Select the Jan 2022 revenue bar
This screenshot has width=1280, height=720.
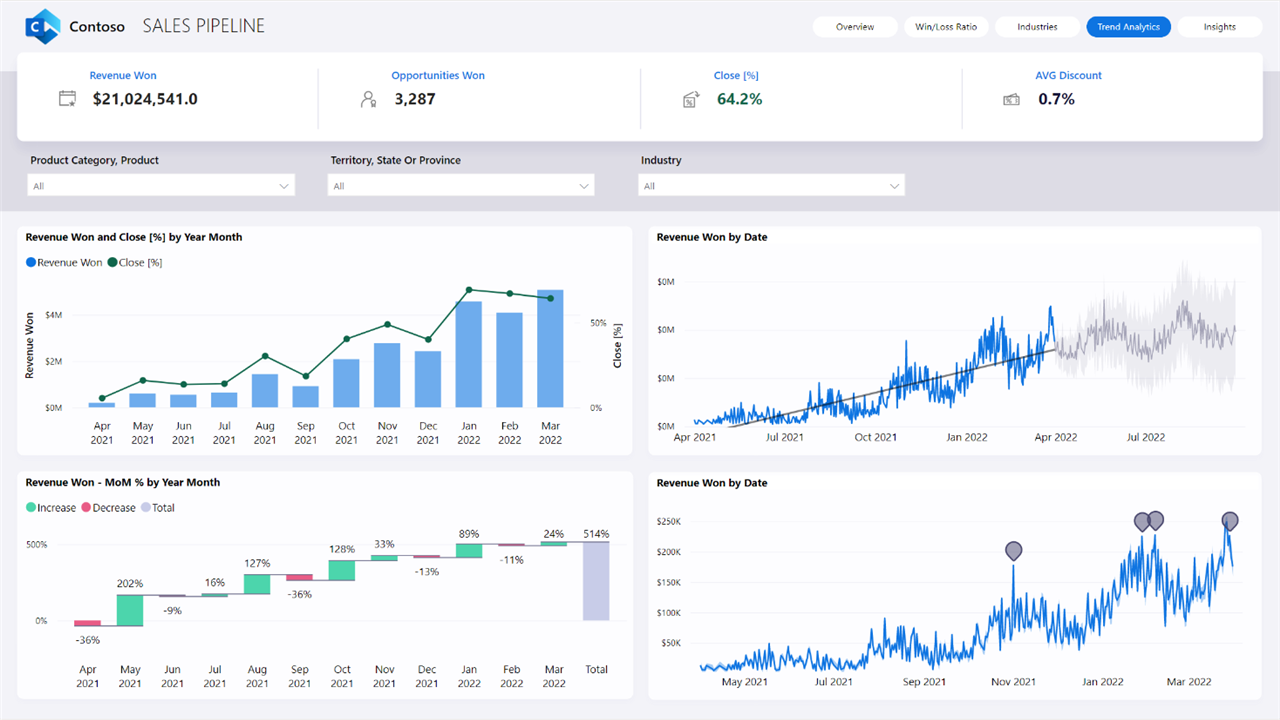tap(468, 354)
